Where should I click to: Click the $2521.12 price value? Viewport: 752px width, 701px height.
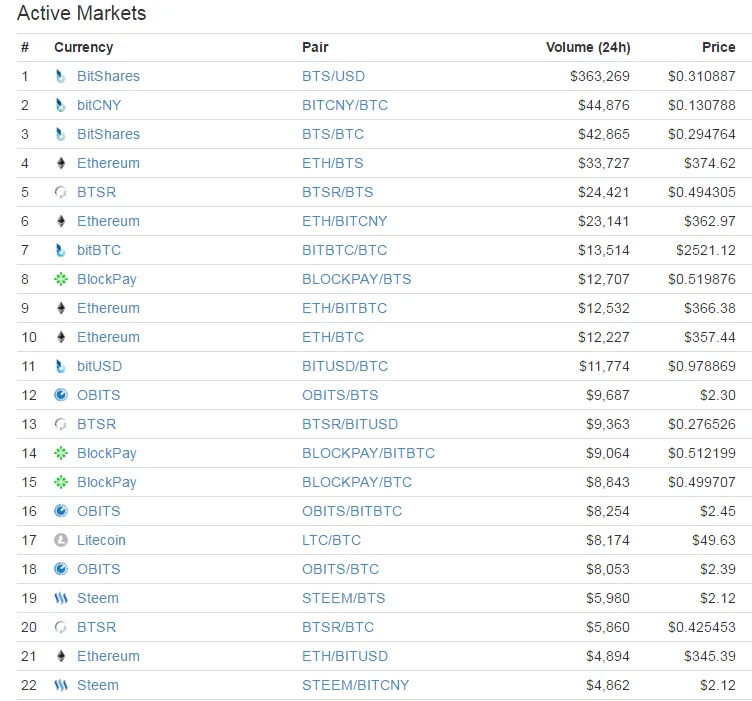tap(705, 250)
